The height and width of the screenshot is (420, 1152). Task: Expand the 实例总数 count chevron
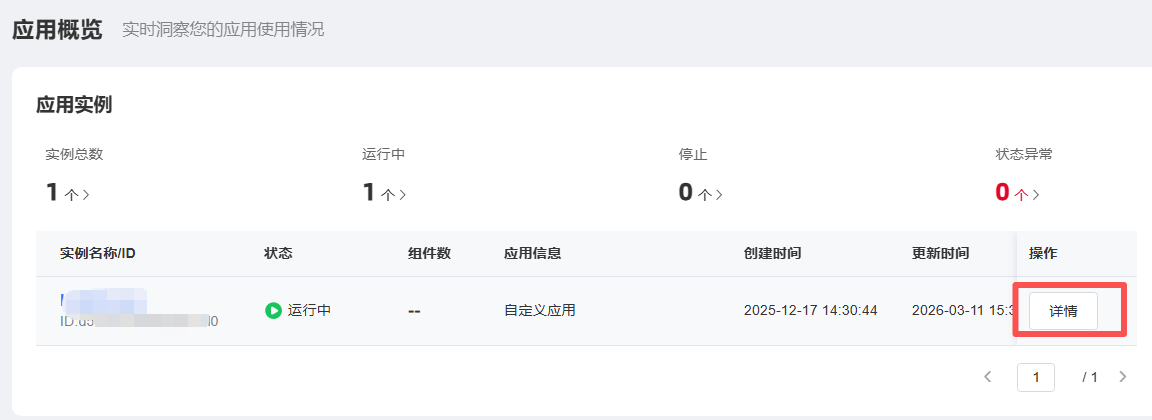(x=86, y=195)
